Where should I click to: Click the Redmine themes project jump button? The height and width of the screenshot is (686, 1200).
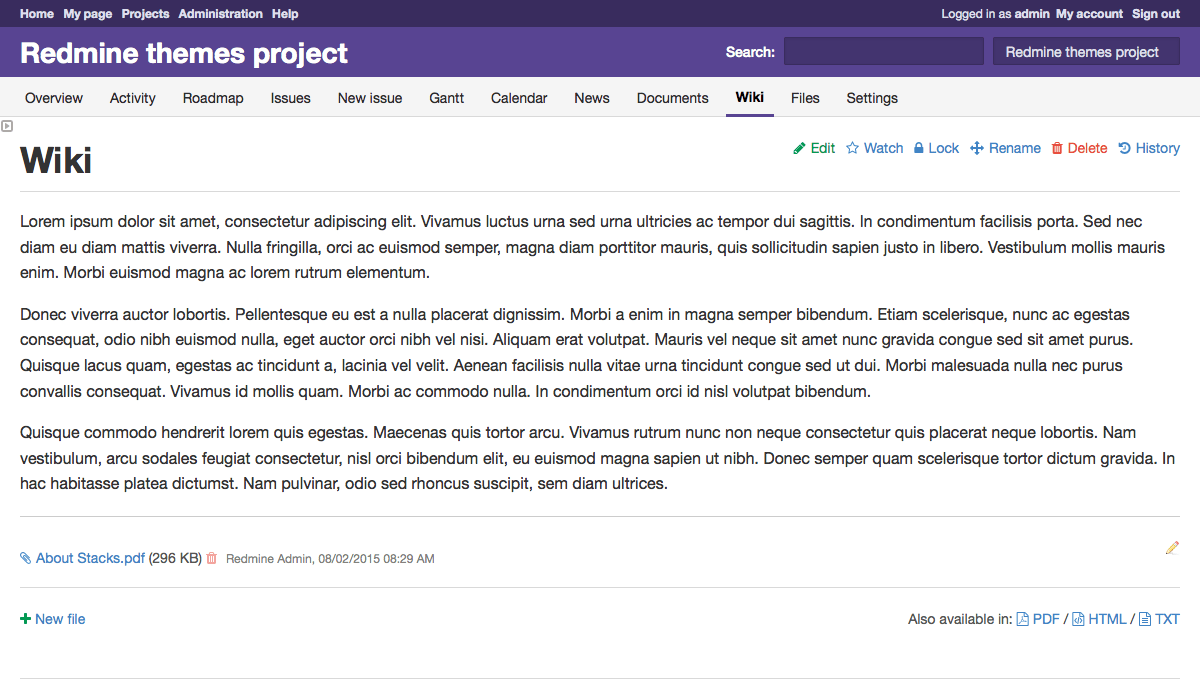pos(1086,51)
